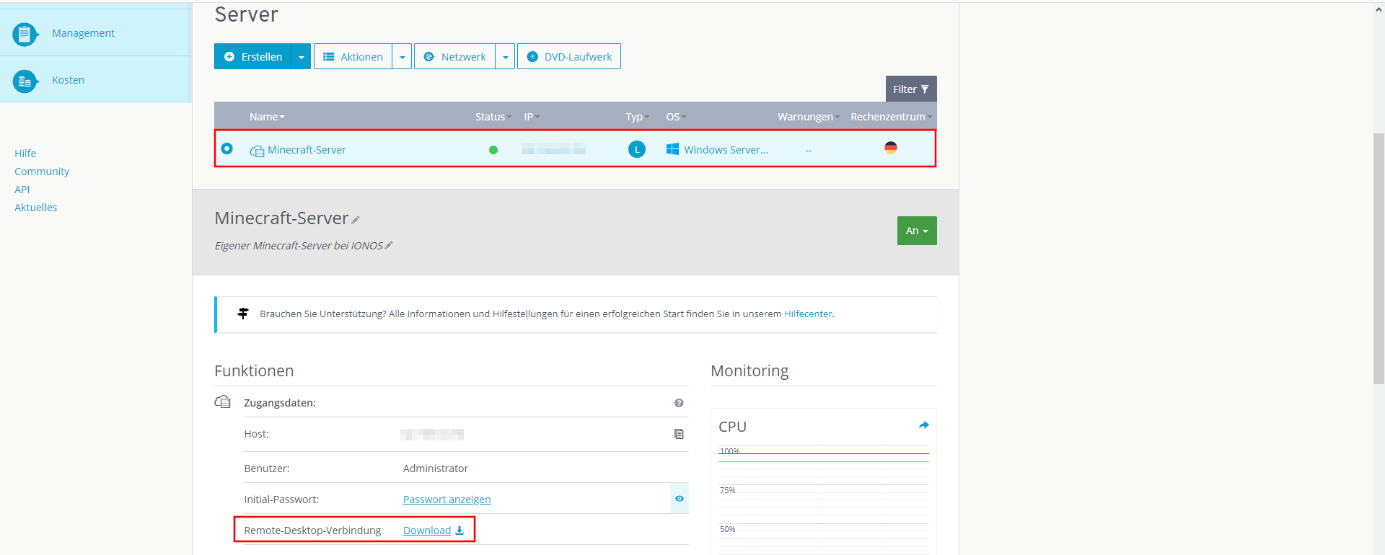The height and width of the screenshot is (555, 1385).
Task: Sort by the IP column header
Action: pyautogui.click(x=531, y=117)
